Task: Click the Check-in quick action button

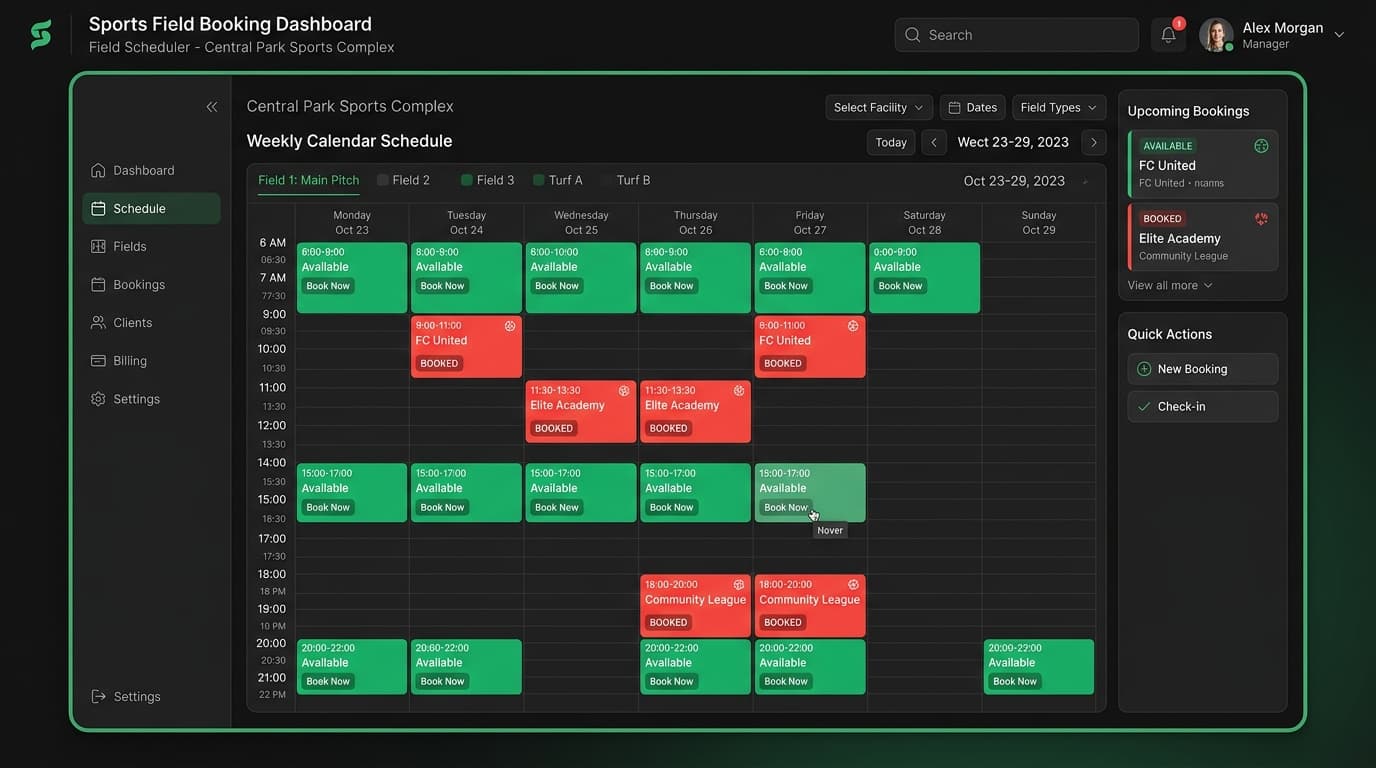Action: pos(1203,406)
